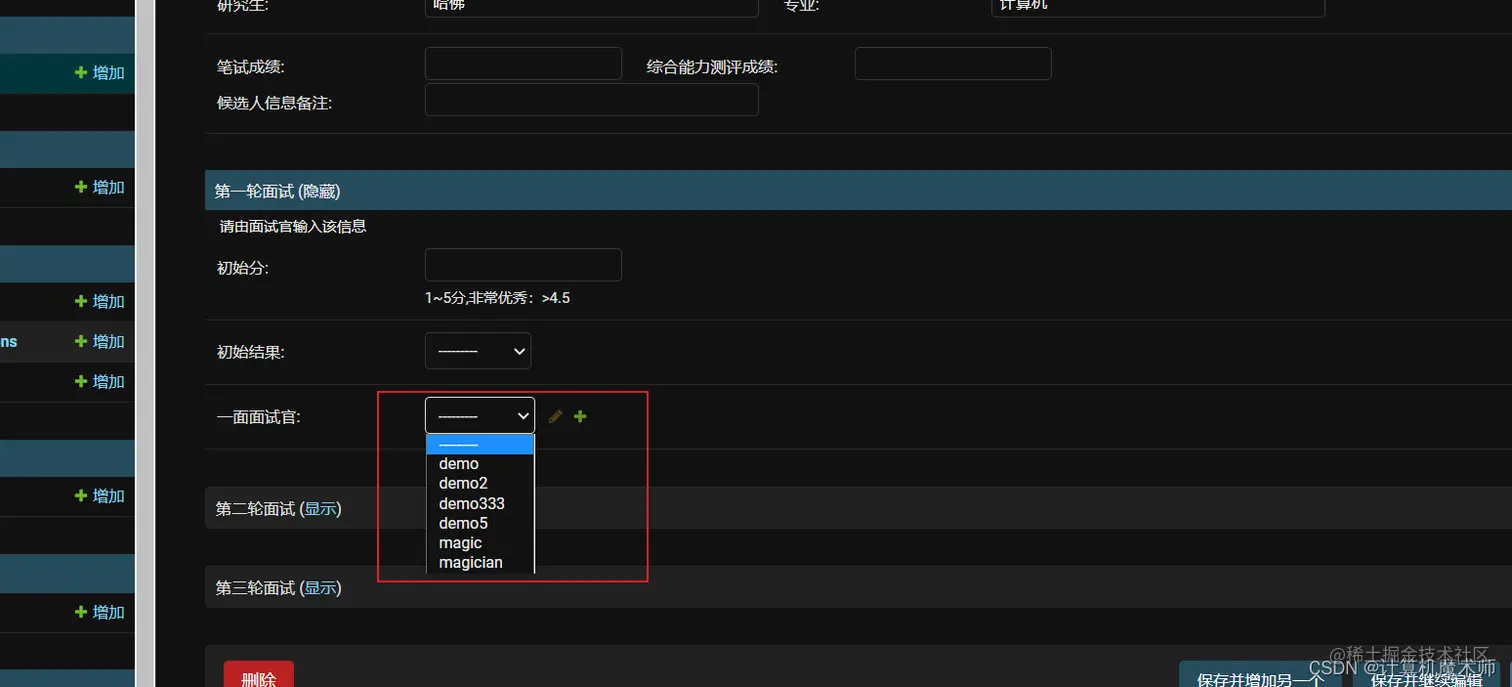Click the green plus icon beside 一面面试官

580,416
